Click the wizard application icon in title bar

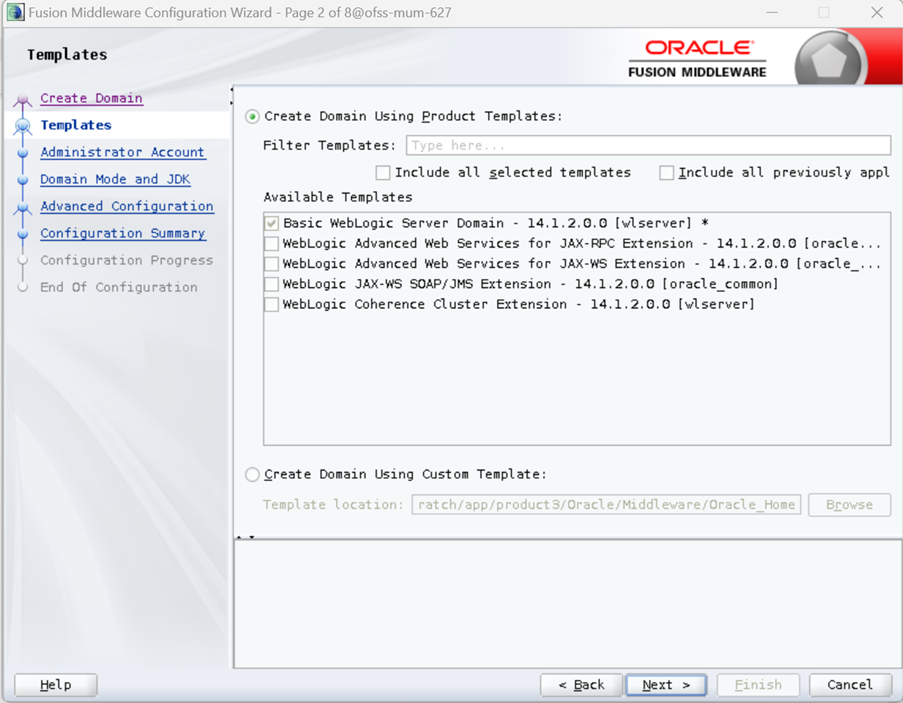16,12
